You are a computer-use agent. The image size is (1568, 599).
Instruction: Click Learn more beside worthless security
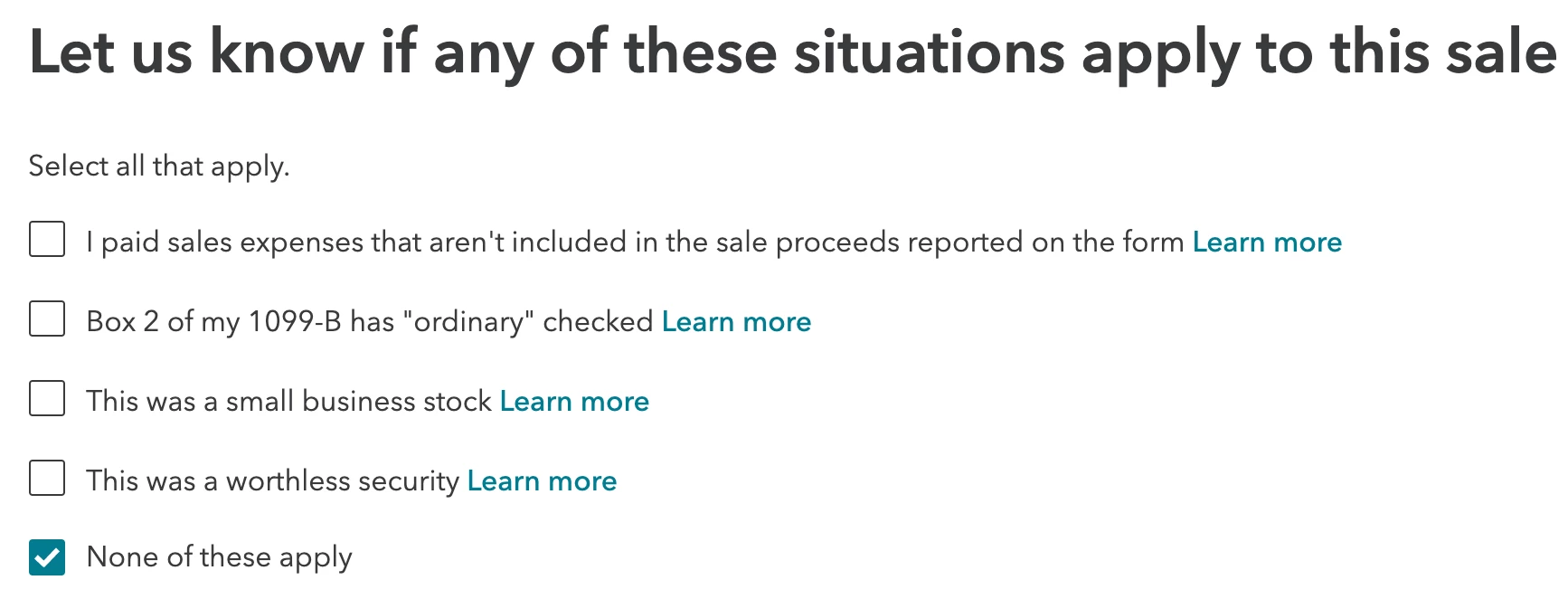pyautogui.click(x=542, y=480)
